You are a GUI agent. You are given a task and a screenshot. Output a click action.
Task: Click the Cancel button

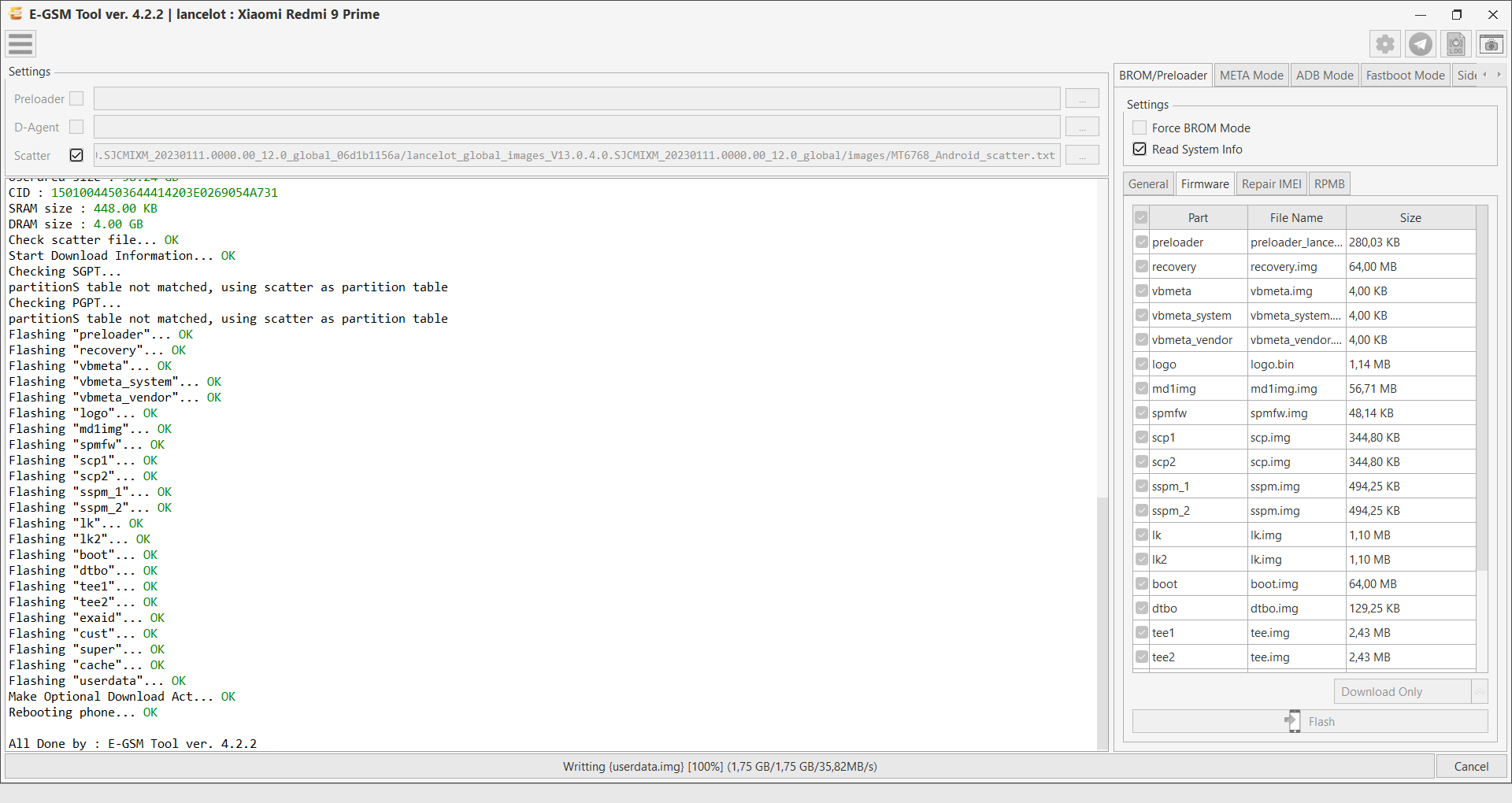point(1471,766)
